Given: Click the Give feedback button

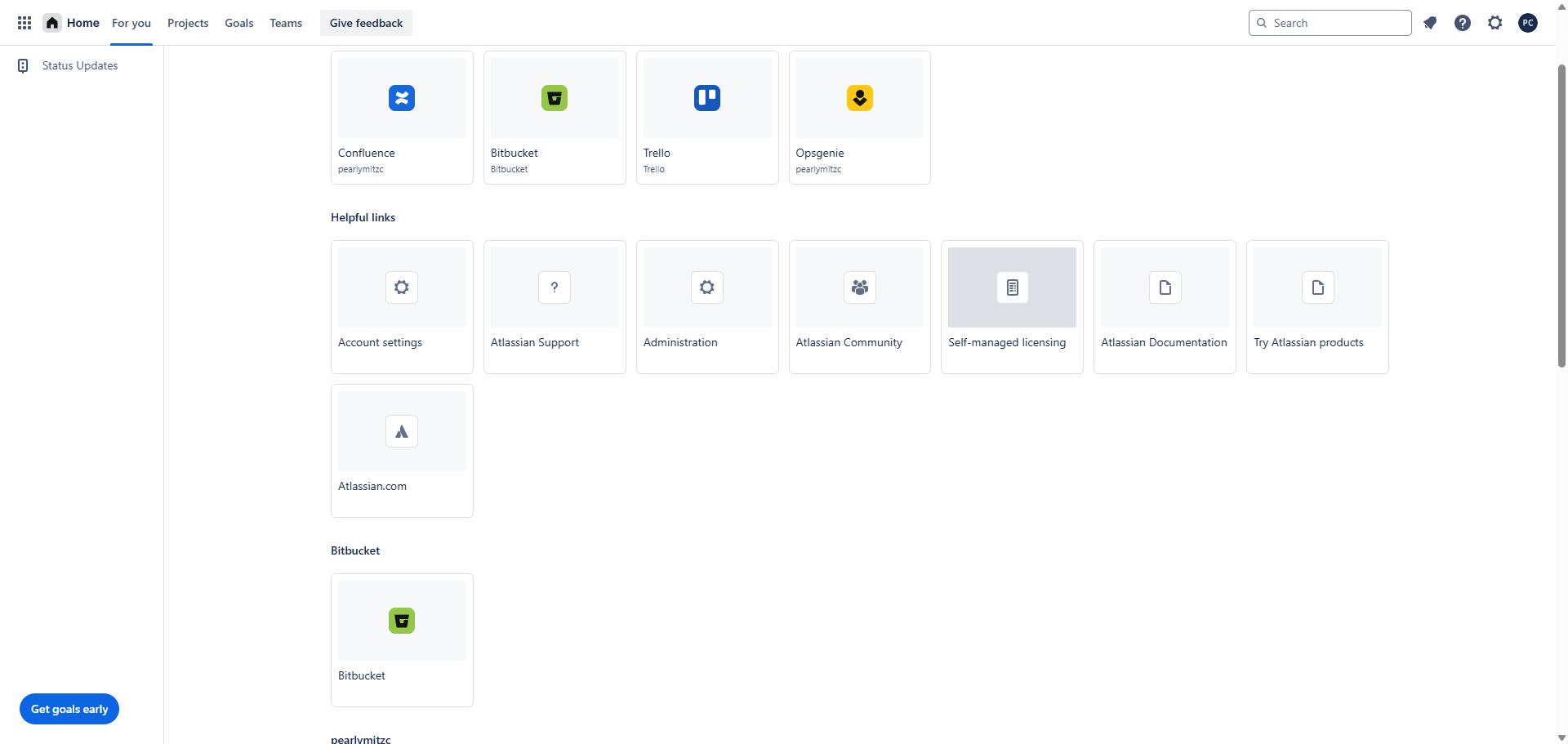Looking at the screenshot, I should [366, 23].
